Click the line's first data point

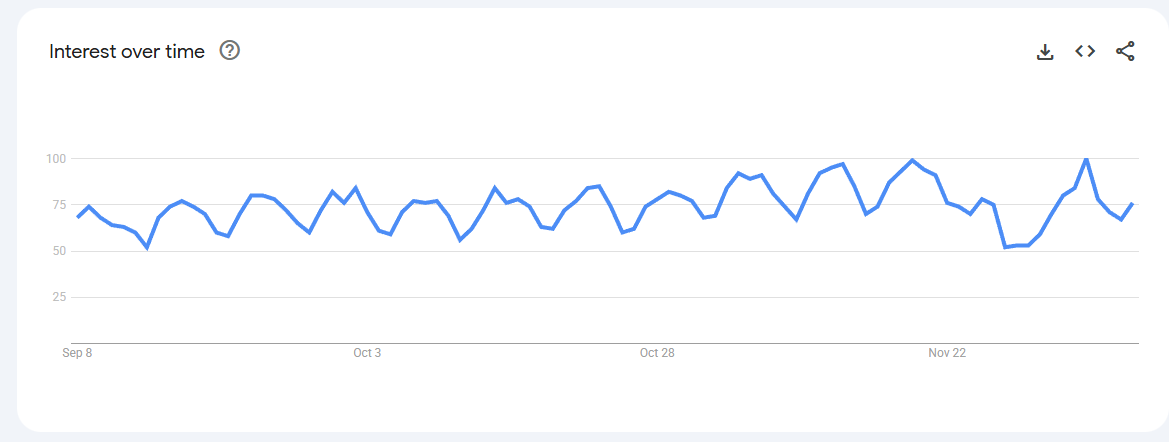(78, 217)
